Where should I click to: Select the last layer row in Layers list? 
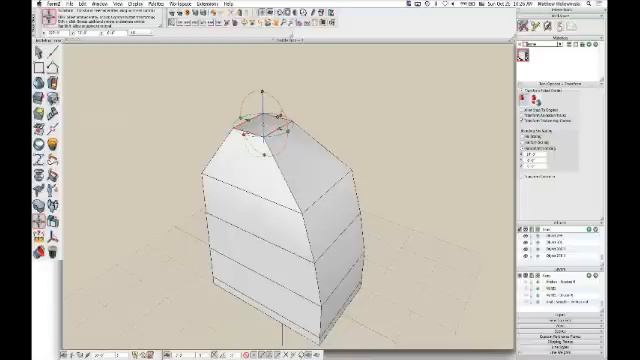pyautogui.click(x=560, y=302)
